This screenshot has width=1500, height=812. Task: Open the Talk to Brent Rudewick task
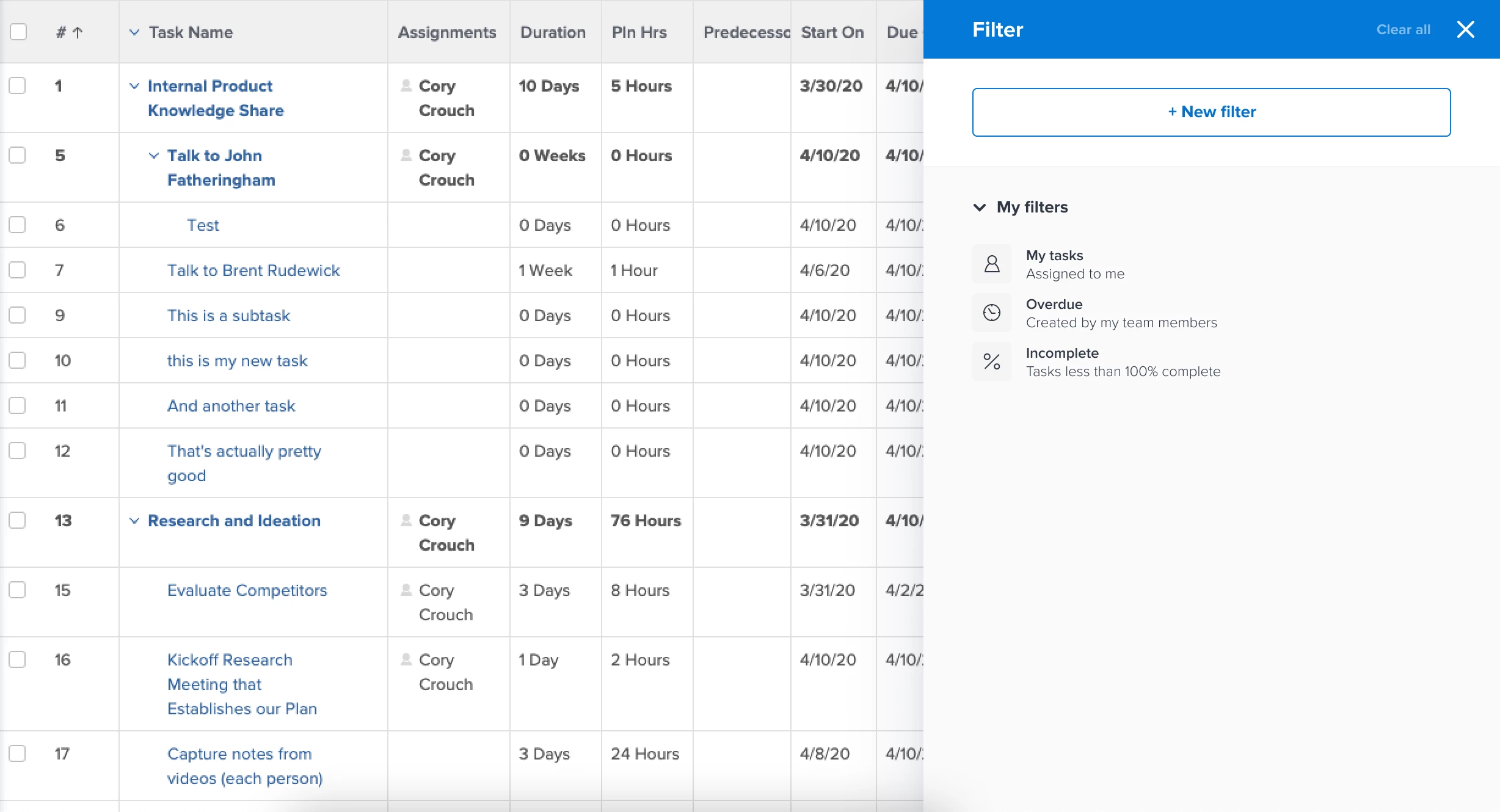(253, 270)
